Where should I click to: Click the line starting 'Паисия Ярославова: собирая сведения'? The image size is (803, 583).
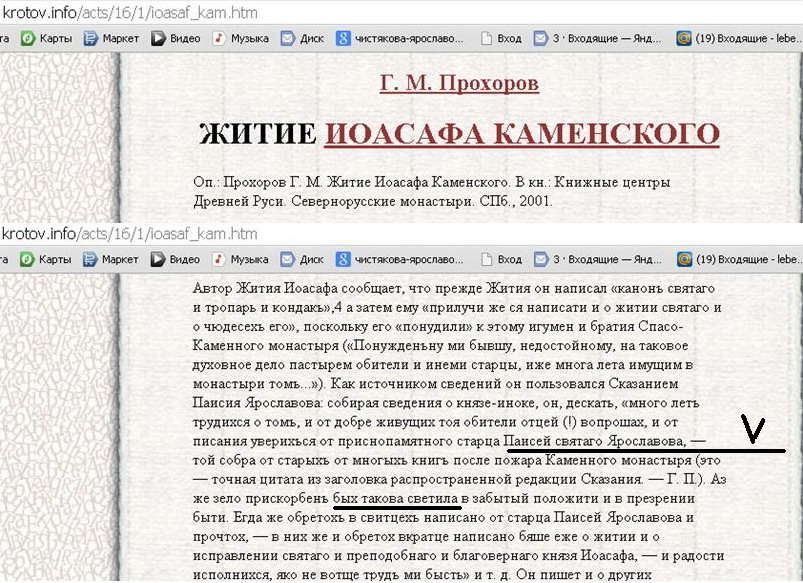446,403
